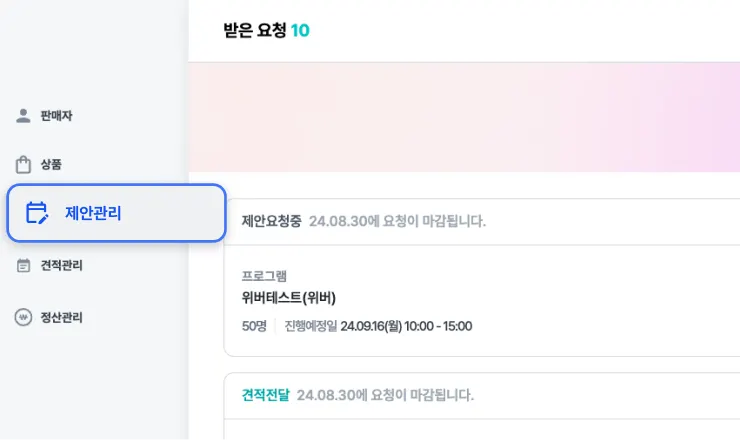Click the 상품 shopping bag icon
The width and height of the screenshot is (740, 440).
coord(24,164)
